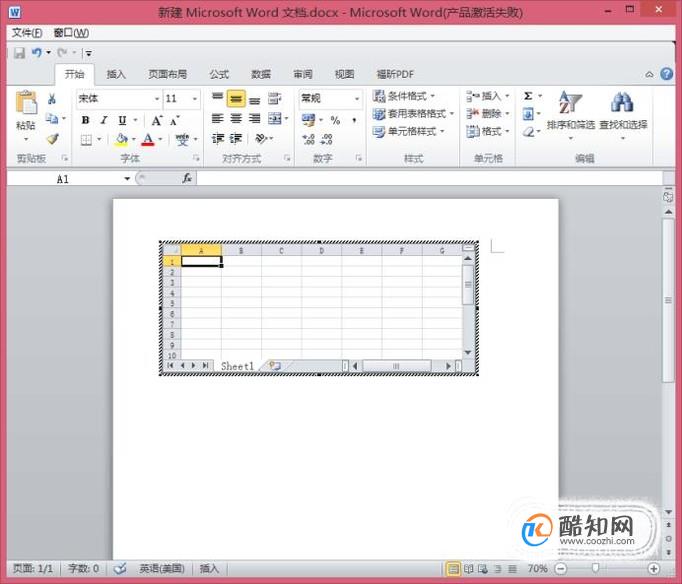
Task: Open Cell Styles (单元格样式) dropdown
Action: tap(409, 131)
